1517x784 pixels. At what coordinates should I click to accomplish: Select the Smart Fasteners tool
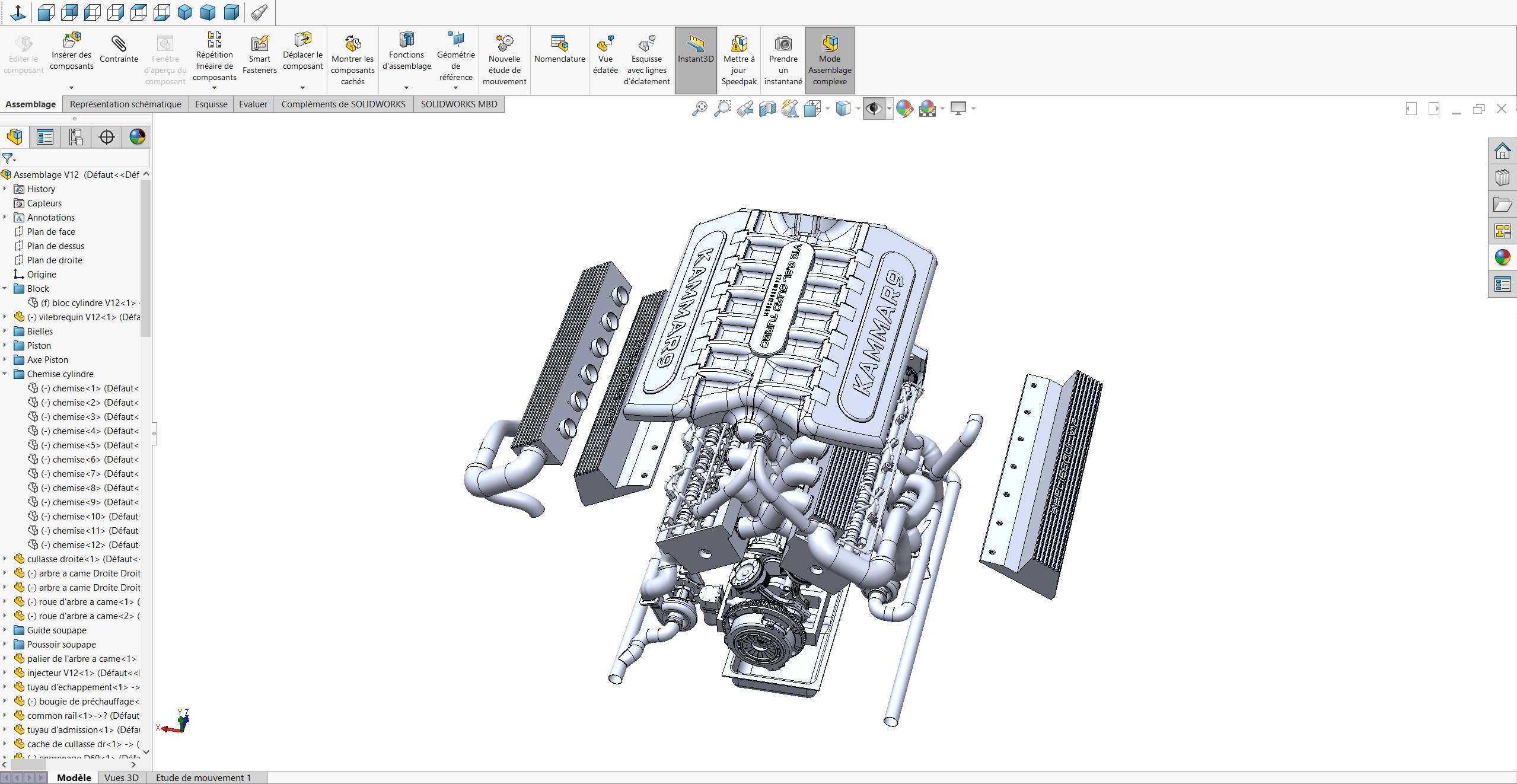click(259, 55)
